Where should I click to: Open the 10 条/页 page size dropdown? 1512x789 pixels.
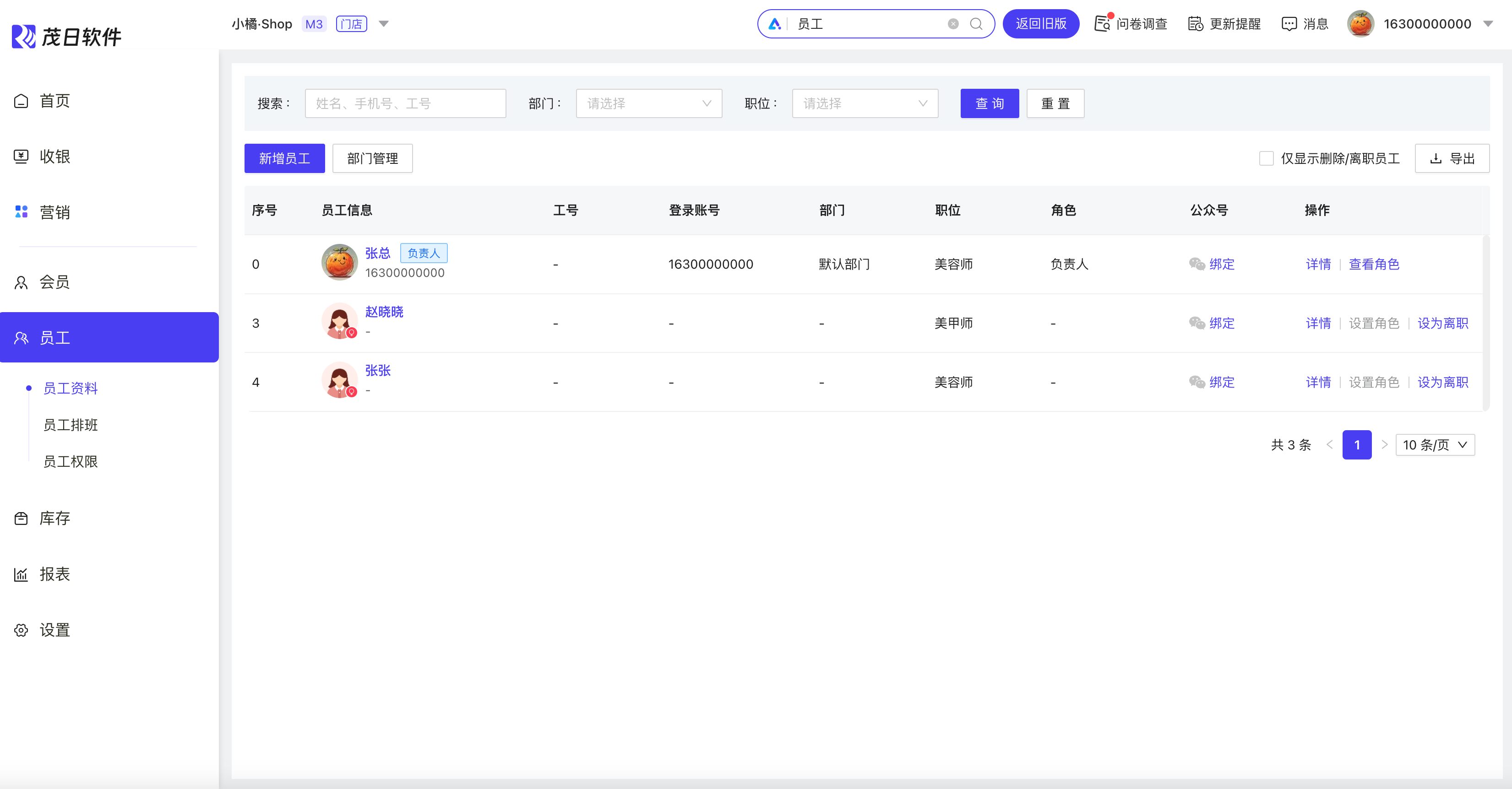[x=1435, y=445]
